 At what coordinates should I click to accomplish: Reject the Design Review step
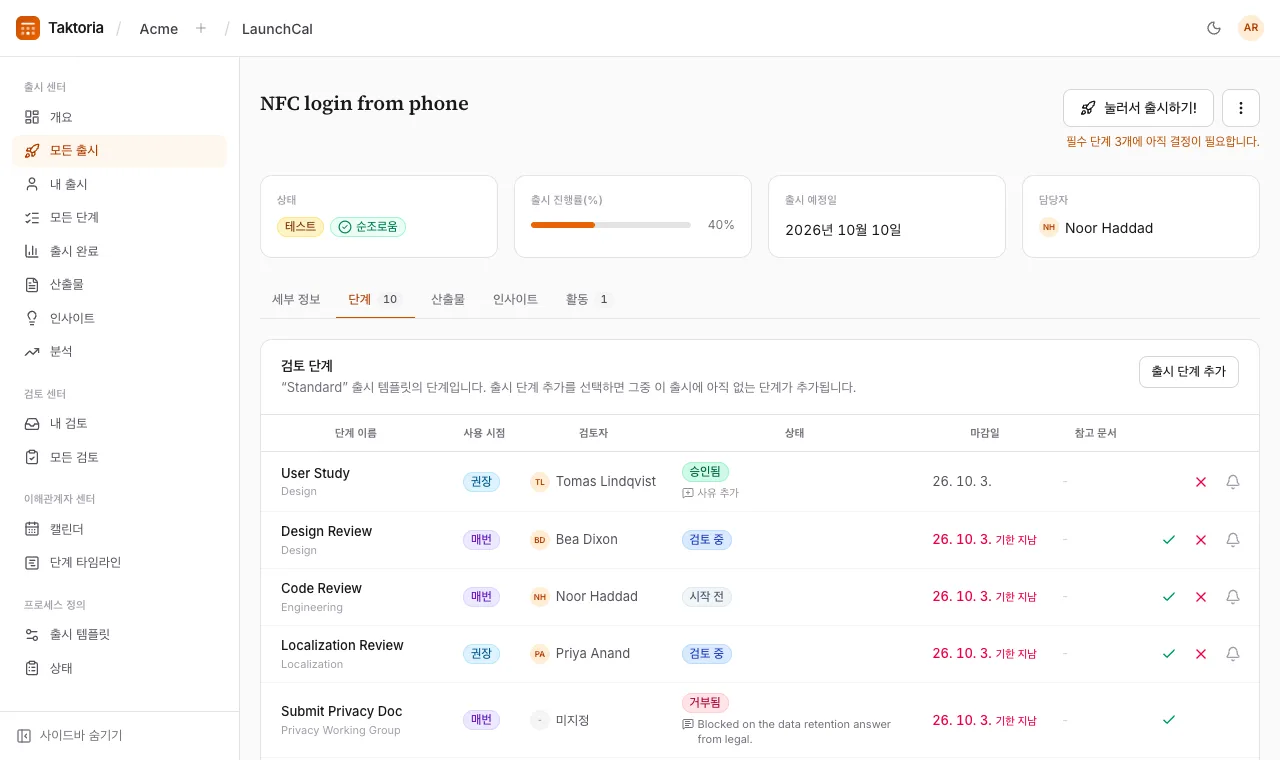tap(1201, 540)
